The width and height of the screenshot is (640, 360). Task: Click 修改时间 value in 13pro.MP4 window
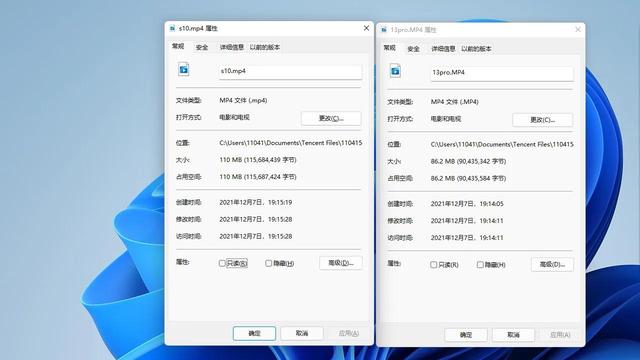[x=467, y=221]
